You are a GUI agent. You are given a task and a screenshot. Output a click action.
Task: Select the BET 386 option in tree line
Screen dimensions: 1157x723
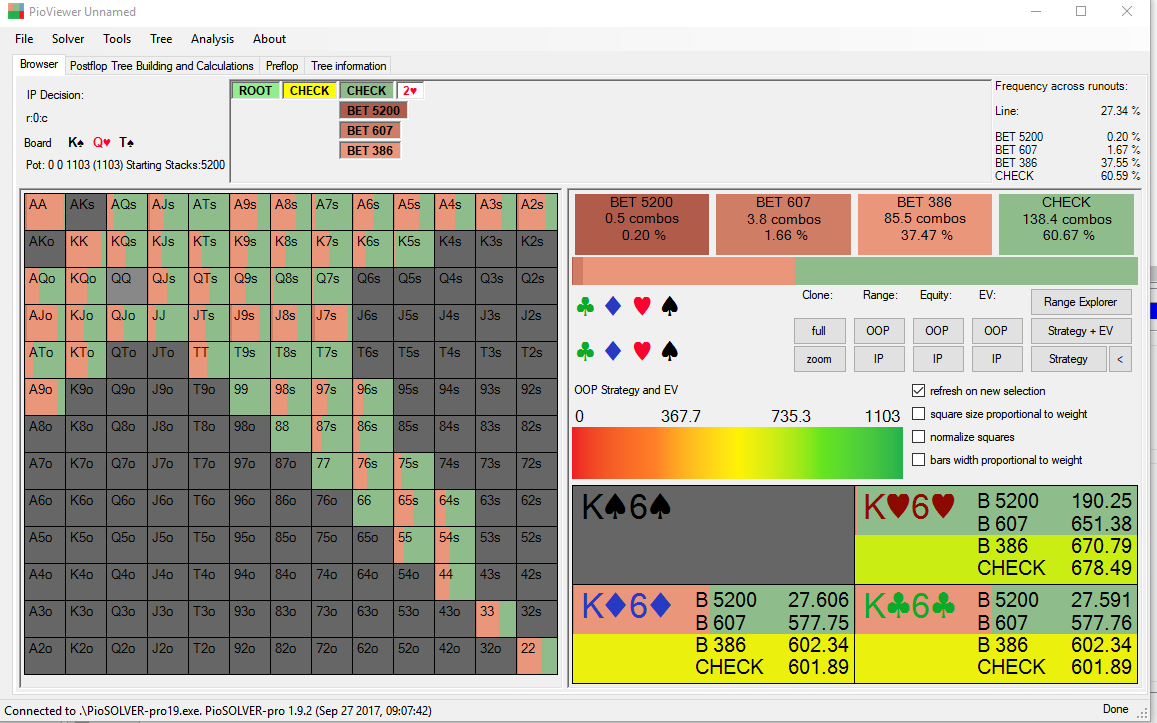coord(370,151)
